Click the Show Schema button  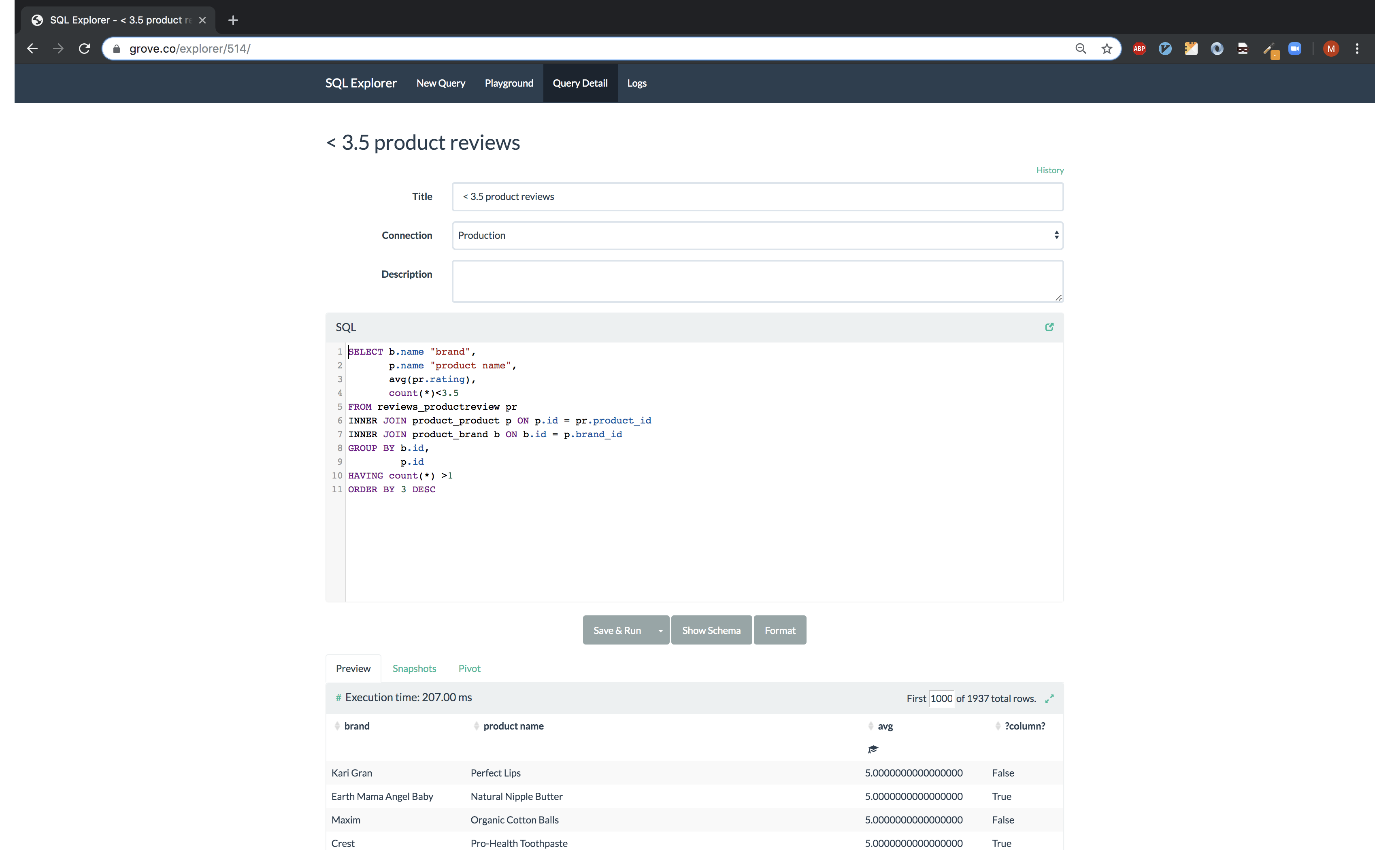(x=711, y=630)
